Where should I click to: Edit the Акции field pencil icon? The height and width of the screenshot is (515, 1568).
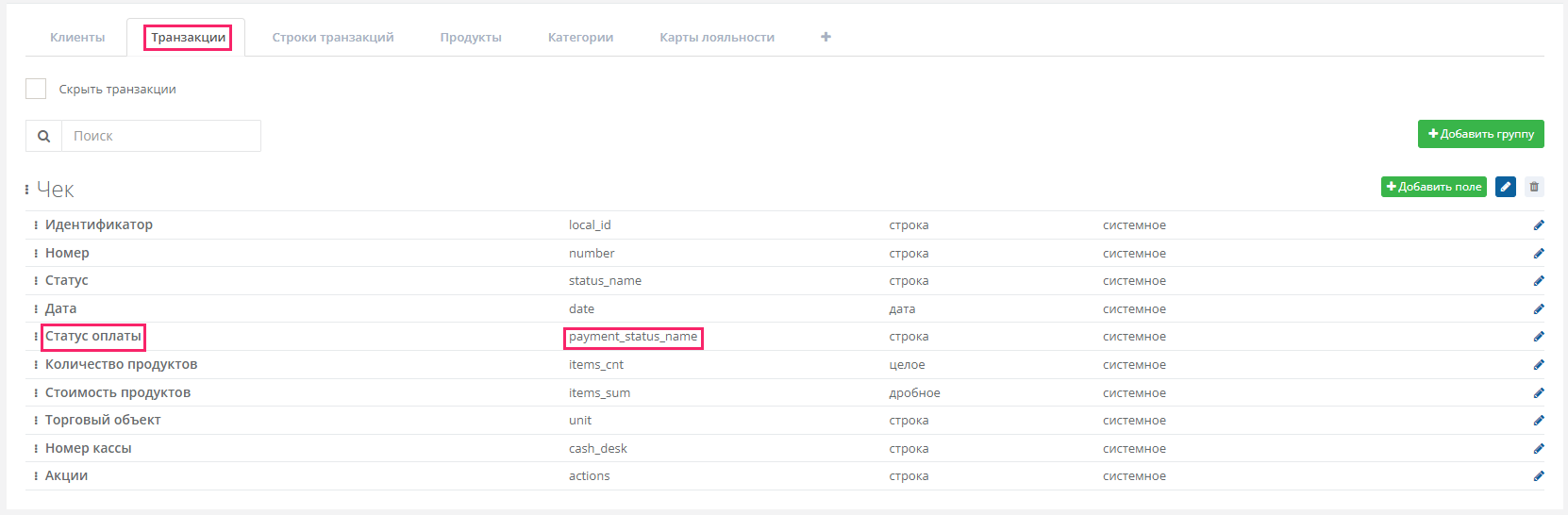pos(1539,476)
